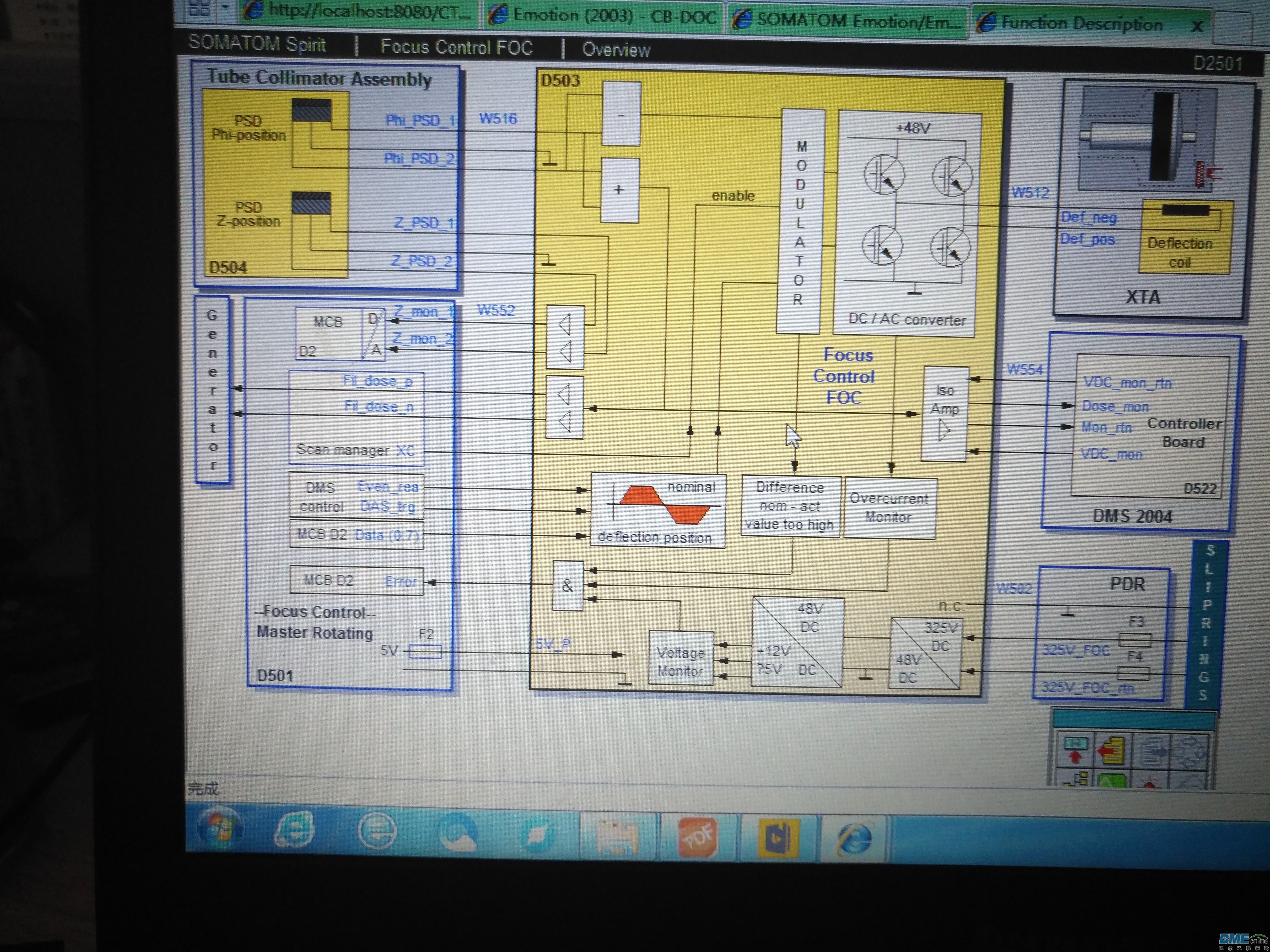1270x952 pixels.
Task: Click the red flashing light icon
Action: tap(1150, 781)
